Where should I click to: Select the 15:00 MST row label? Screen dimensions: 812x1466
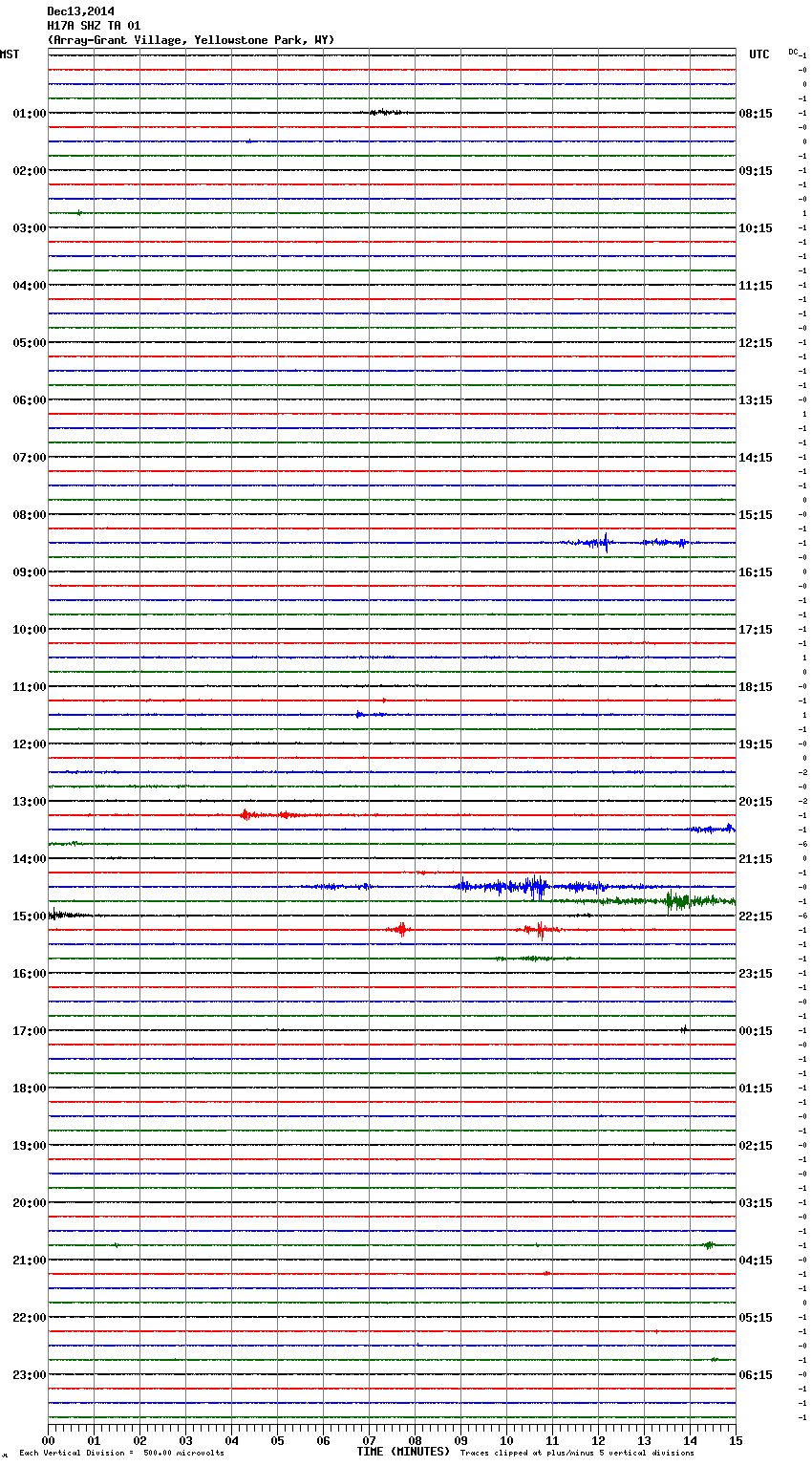coord(30,916)
